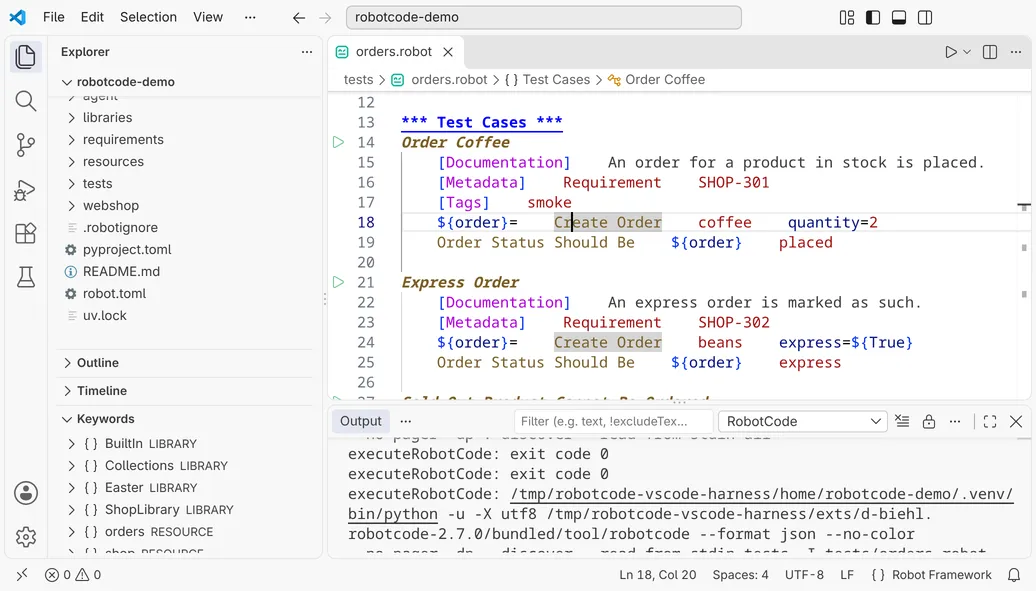Open the Testing flask view
This screenshot has width=1036, height=591.
coord(26,277)
